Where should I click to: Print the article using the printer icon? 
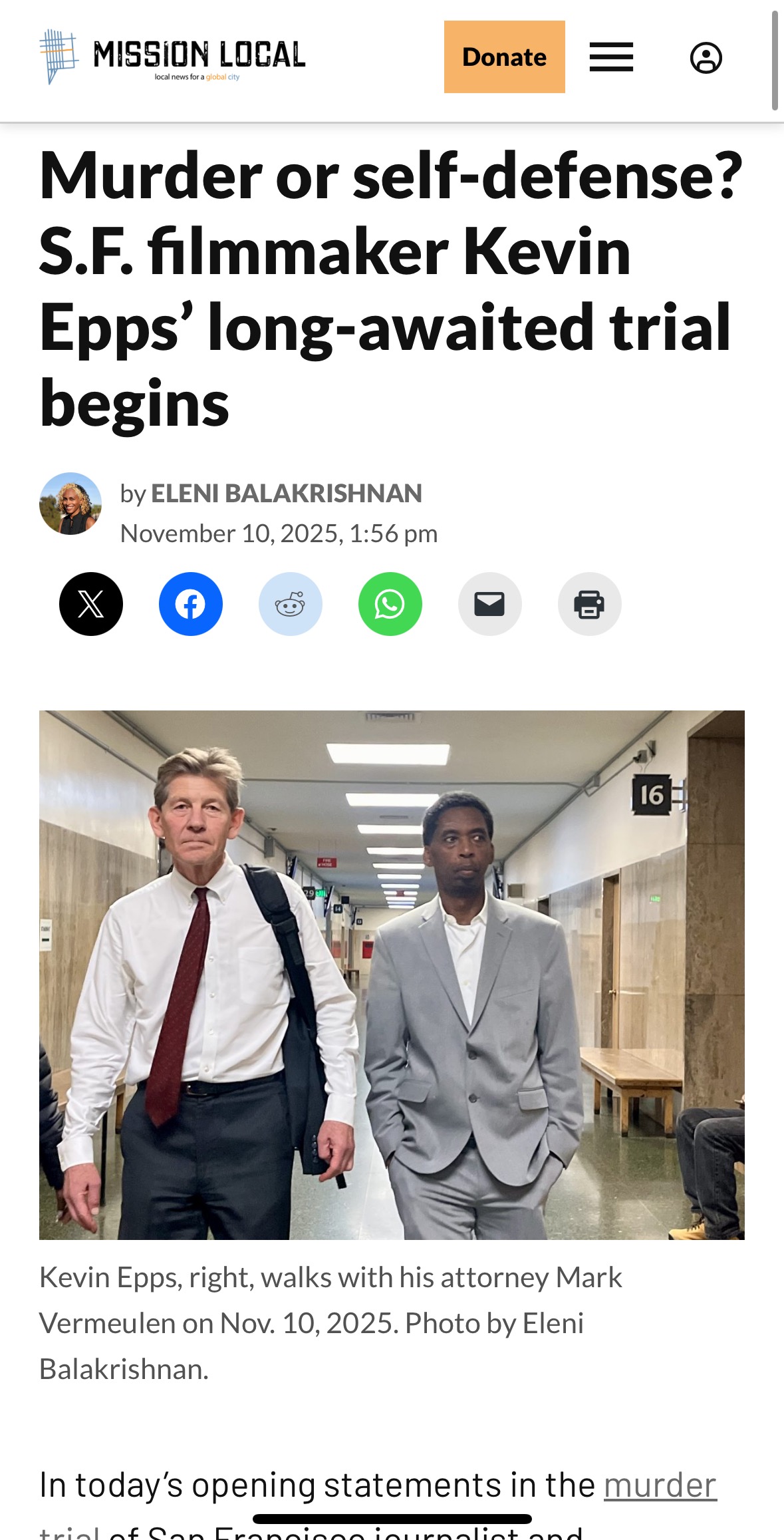point(590,604)
